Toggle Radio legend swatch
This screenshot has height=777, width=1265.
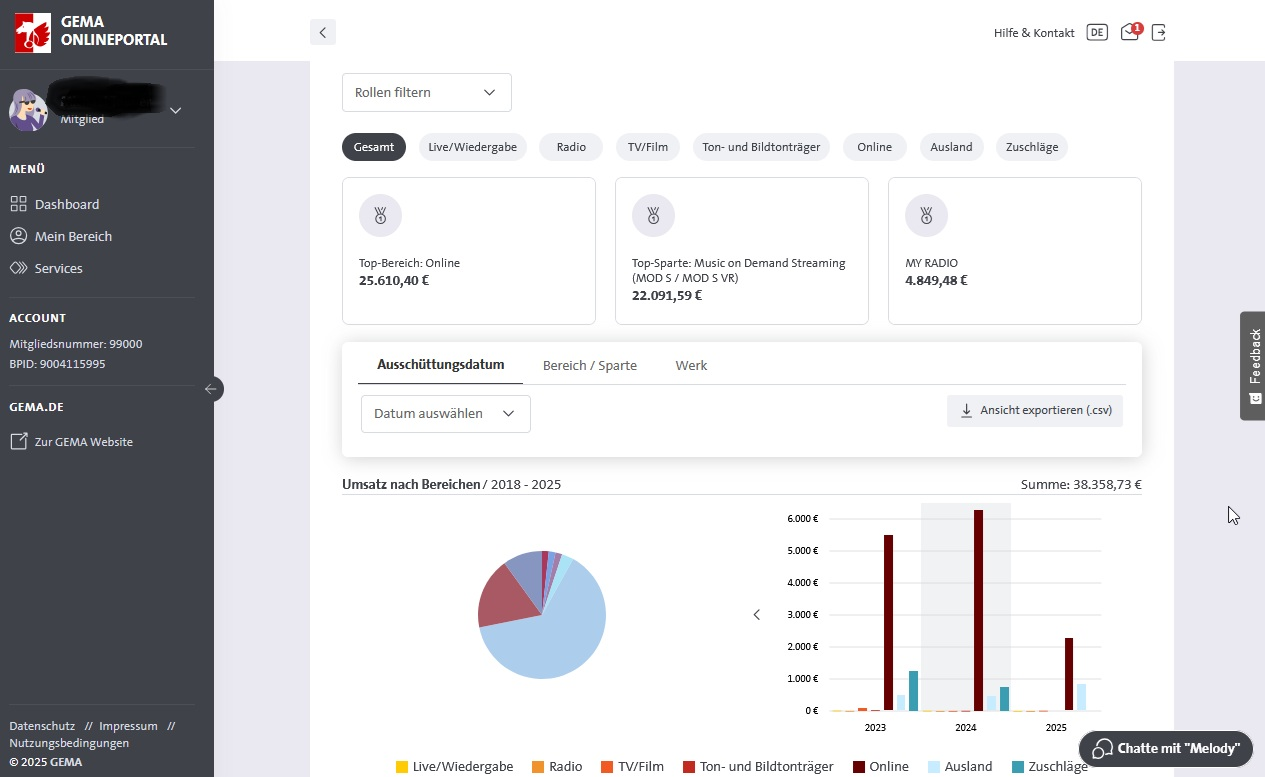538,767
